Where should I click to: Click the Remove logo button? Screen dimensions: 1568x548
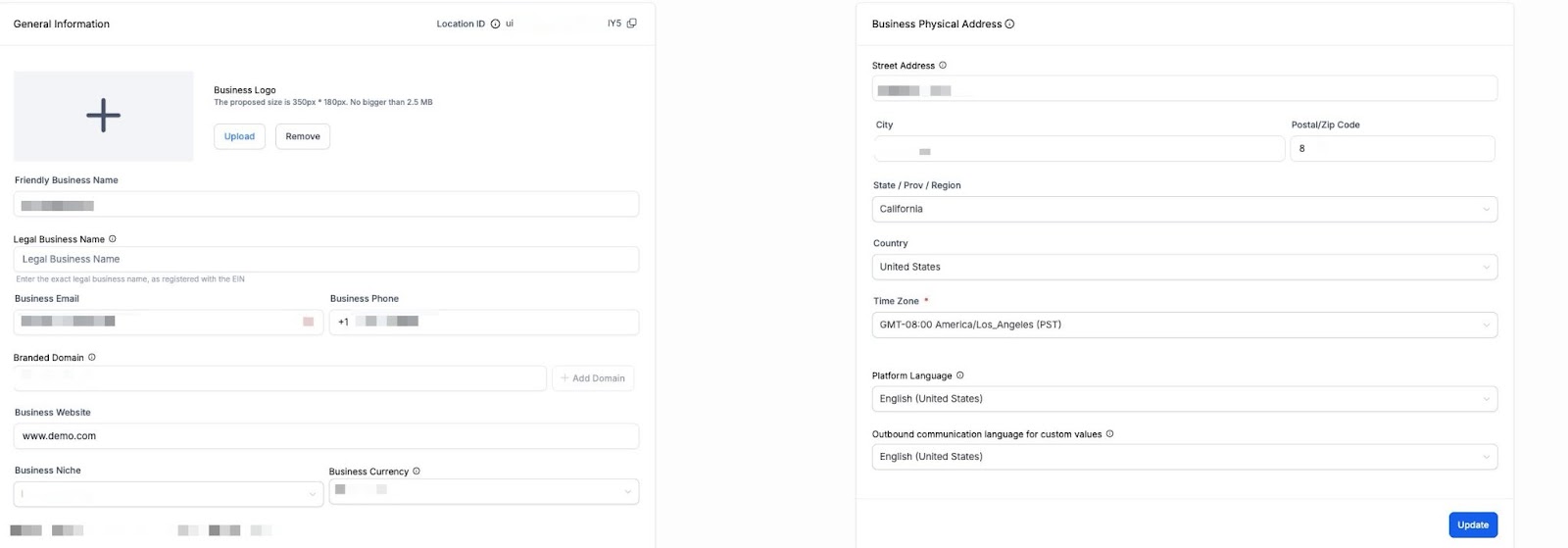303,136
